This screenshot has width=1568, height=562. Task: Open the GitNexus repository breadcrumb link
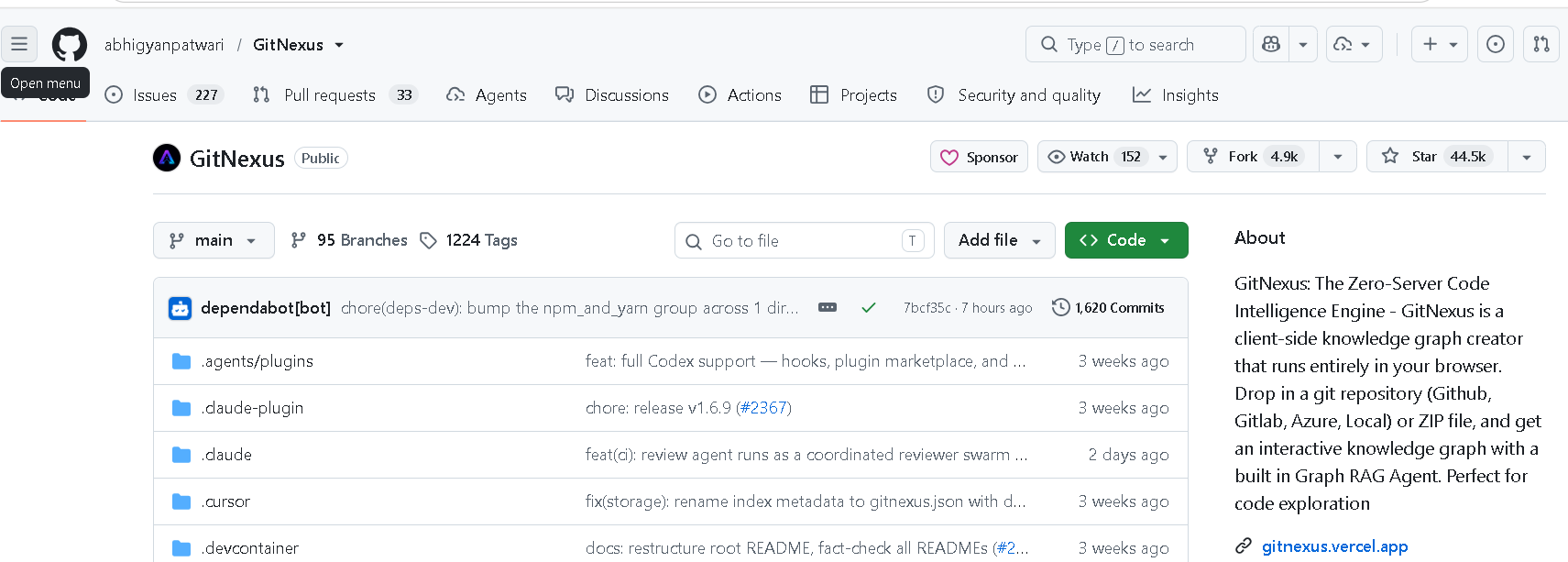(x=288, y=45)
